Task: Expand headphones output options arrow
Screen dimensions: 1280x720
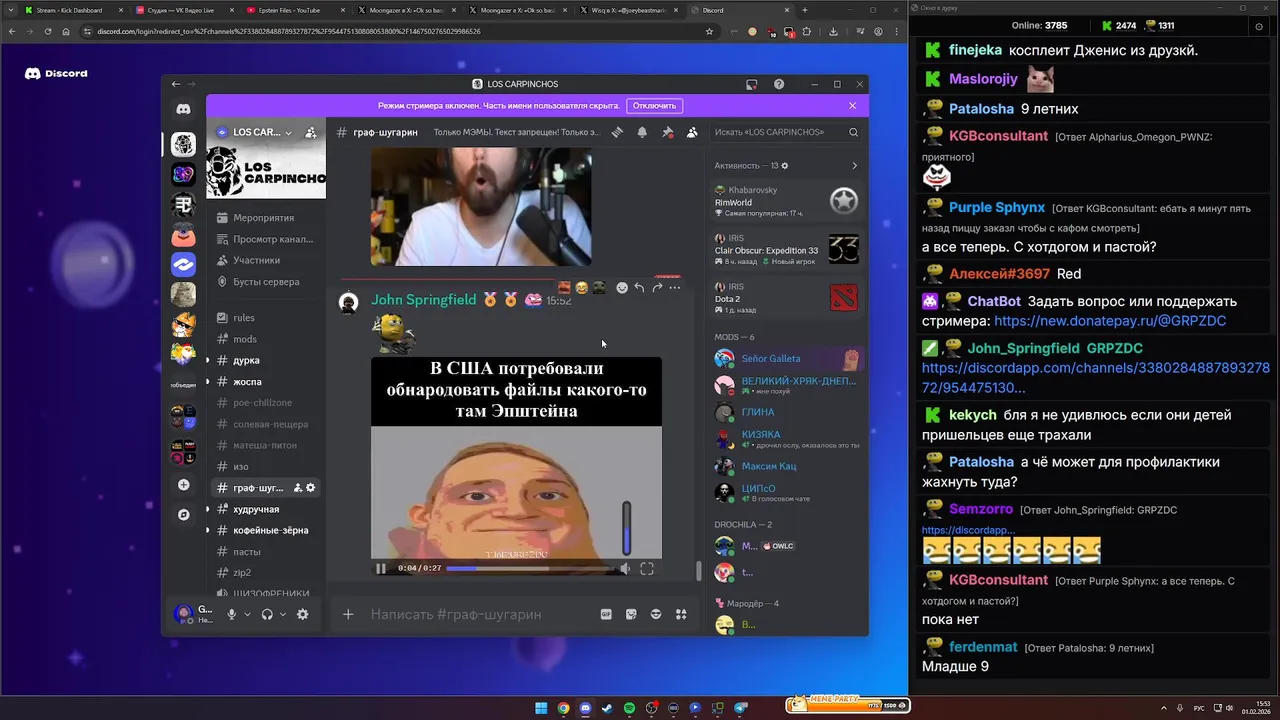Action: tap(283, 614)
